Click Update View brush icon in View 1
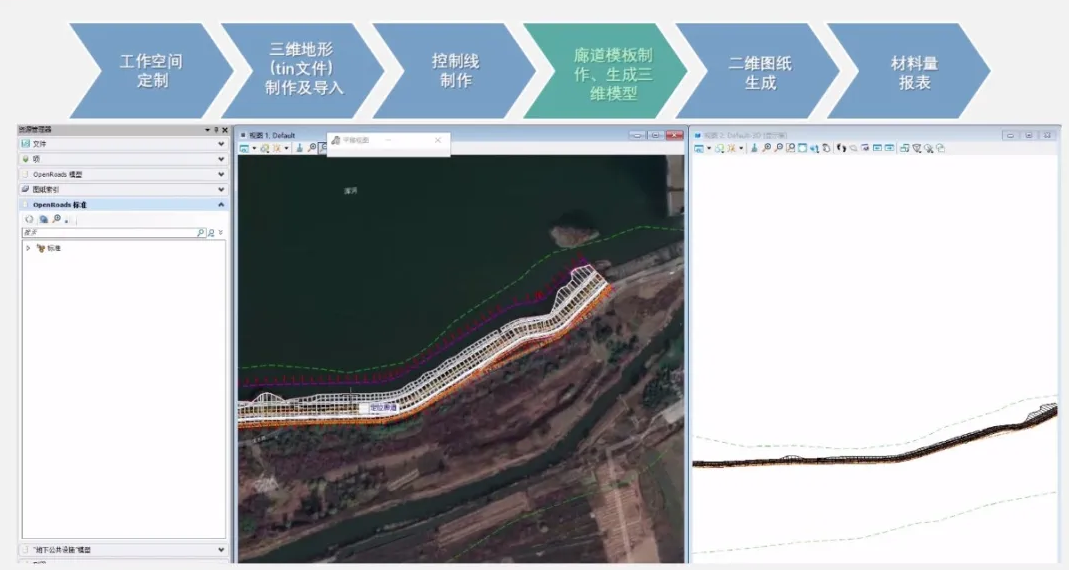Viewport: 1069px width, 570px height. 299,148
